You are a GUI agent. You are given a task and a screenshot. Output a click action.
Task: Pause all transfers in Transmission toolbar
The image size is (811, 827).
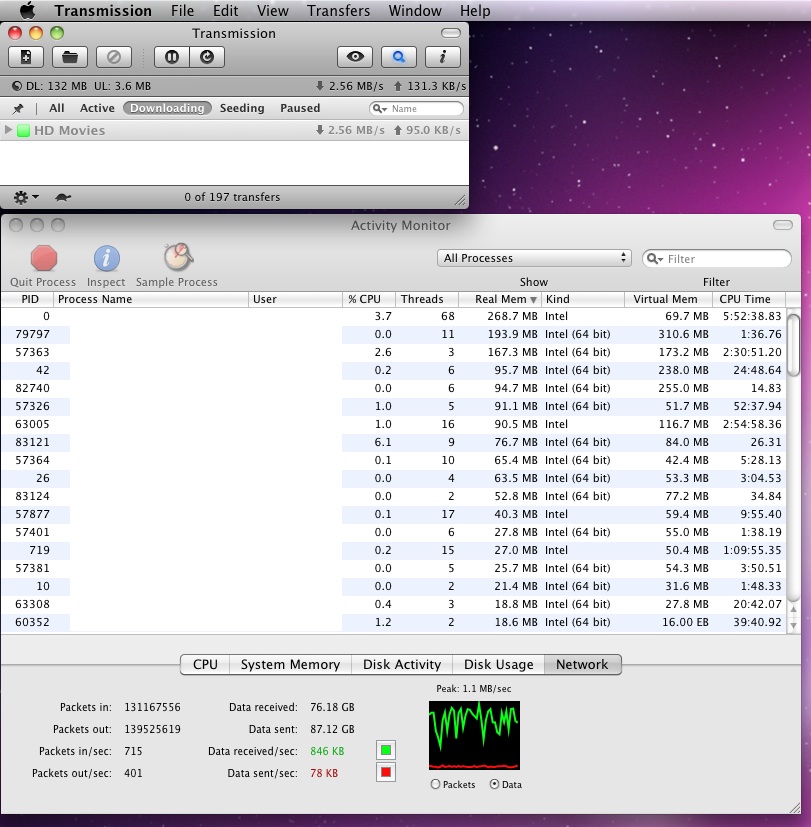[172, 57]
